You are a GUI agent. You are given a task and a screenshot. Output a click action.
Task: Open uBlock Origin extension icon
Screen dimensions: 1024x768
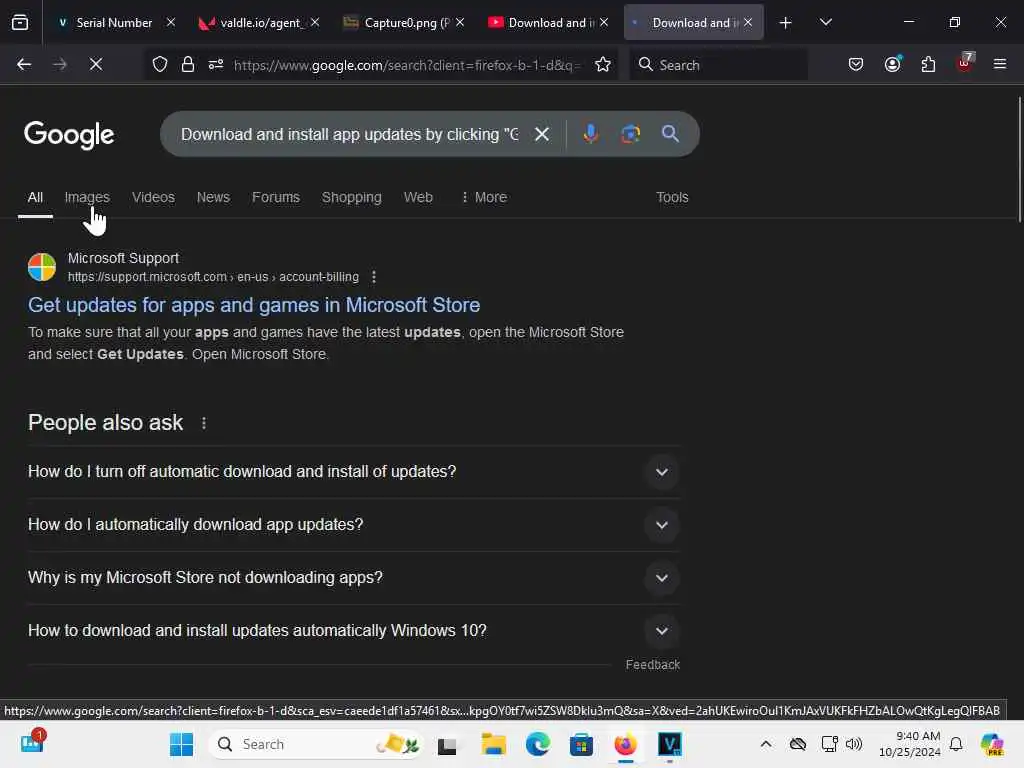965,63
